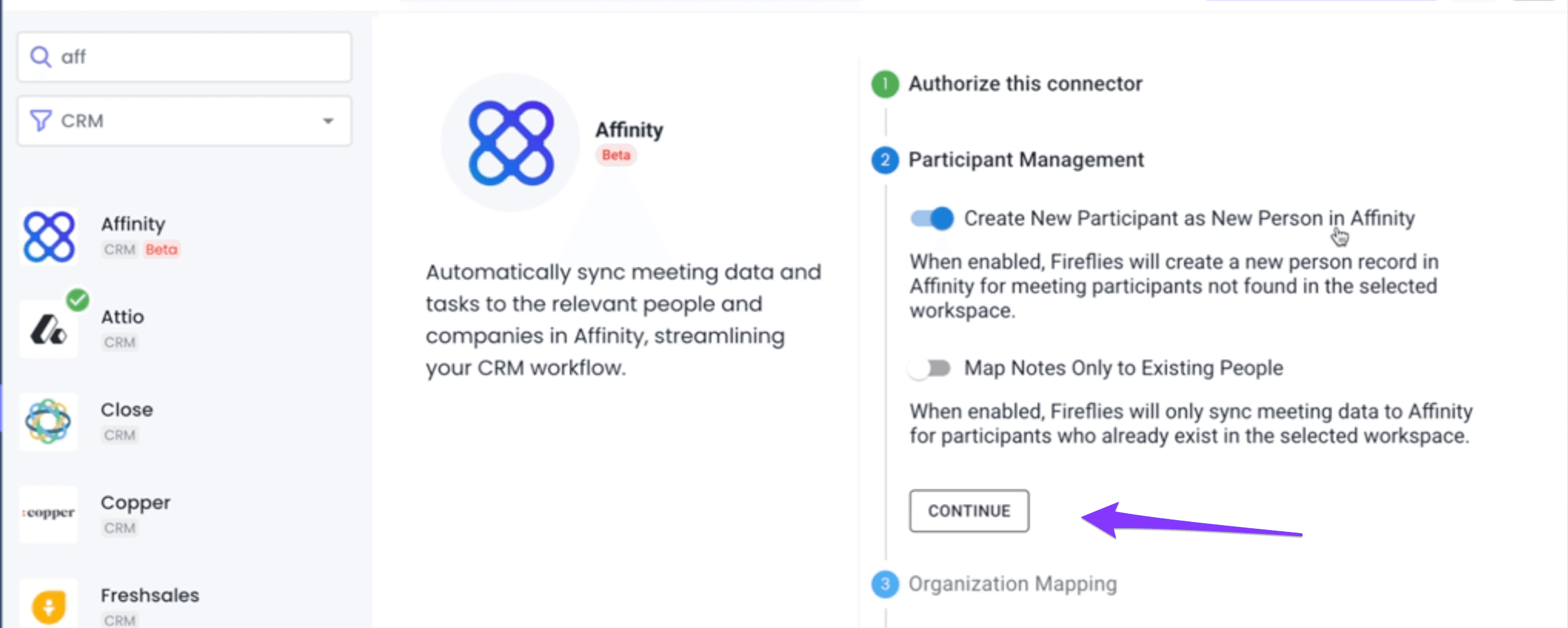Click the green connected checkmark on Attio

coord(78,300)
